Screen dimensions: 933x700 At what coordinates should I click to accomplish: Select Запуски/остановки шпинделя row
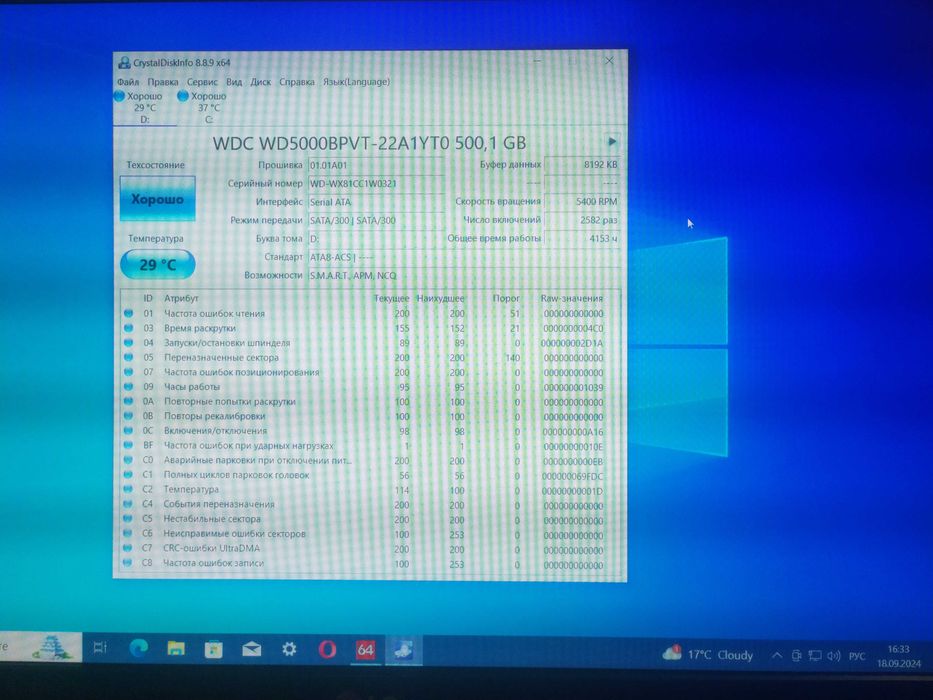click(x=368, y=343)
